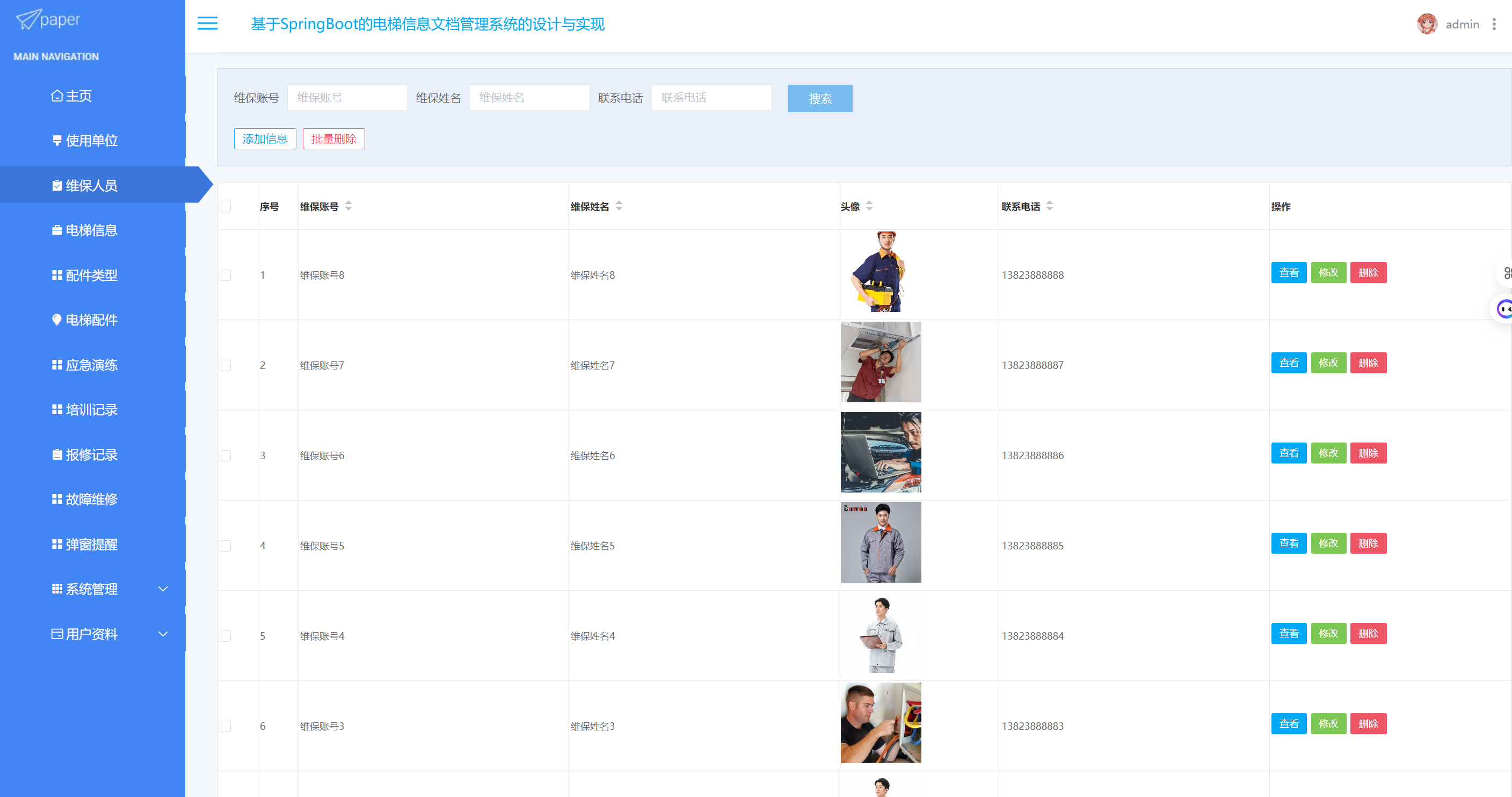Check the row for 维保账号7

(226, 366)
